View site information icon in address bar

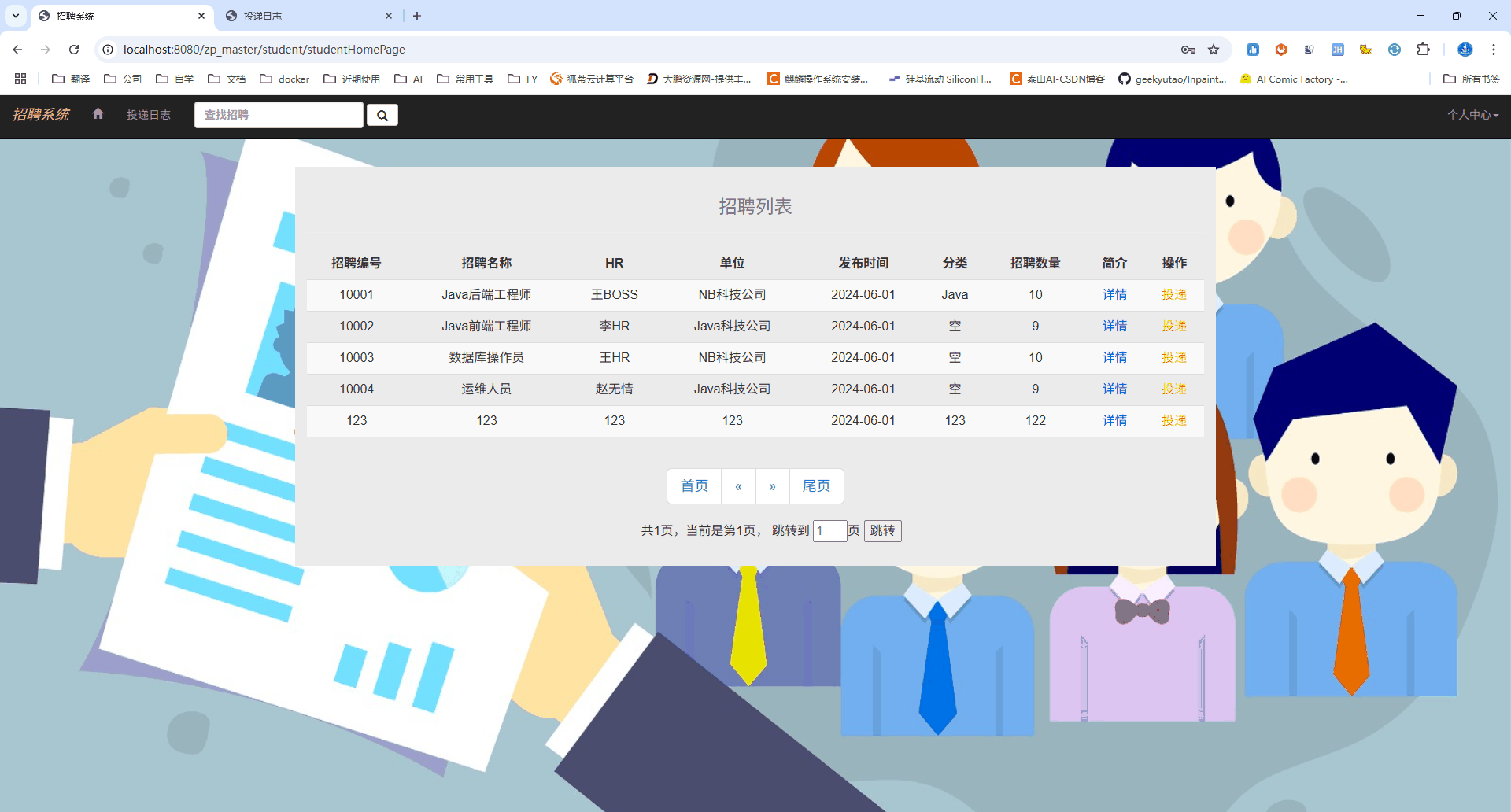tap(108, 50)
